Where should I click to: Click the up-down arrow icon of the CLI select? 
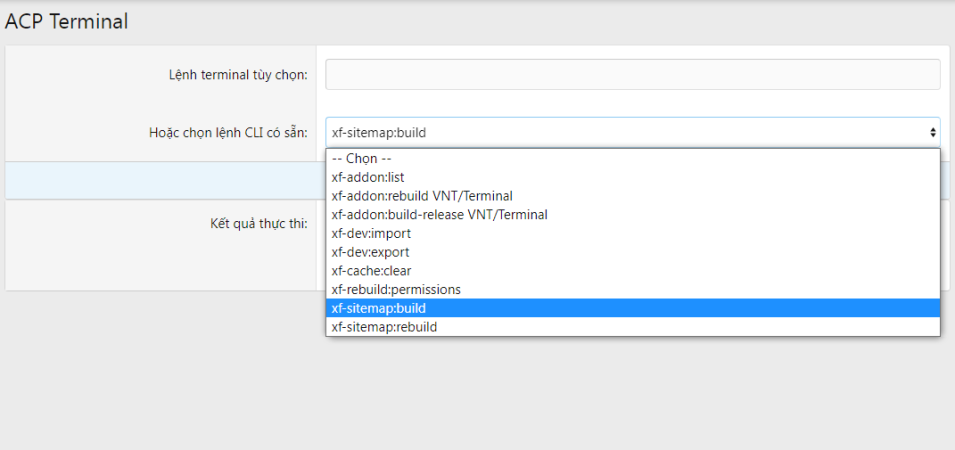[x=933, y=132]
